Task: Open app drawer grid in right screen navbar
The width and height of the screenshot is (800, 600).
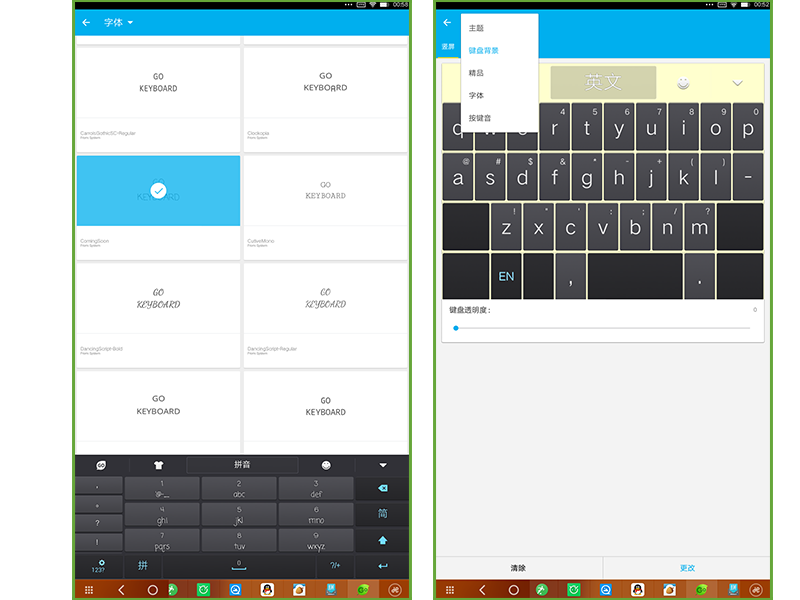Action: coord(449,590)
